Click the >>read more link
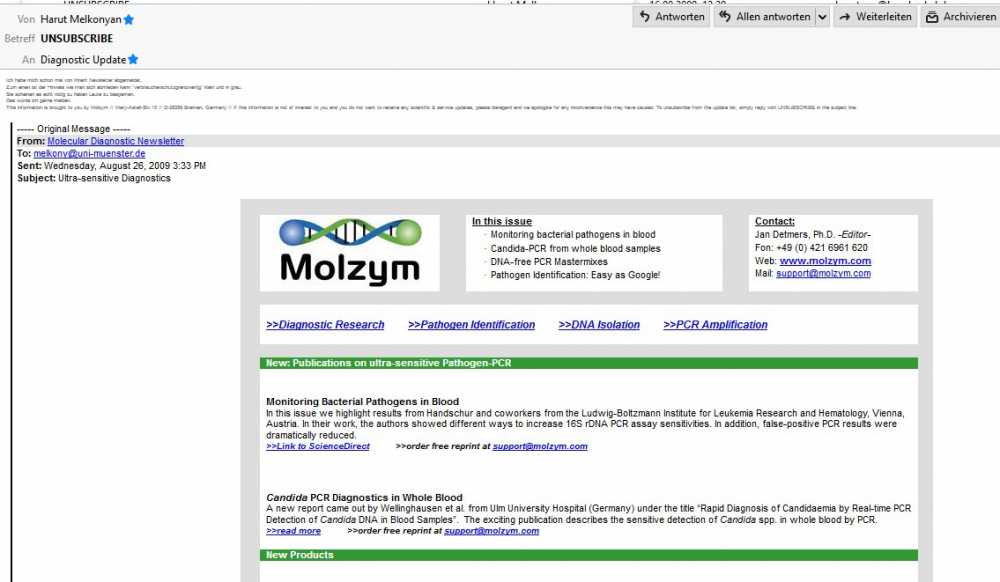Image resolution: width=1000 pixels, height=582 pixels. [x=293, y=530]
